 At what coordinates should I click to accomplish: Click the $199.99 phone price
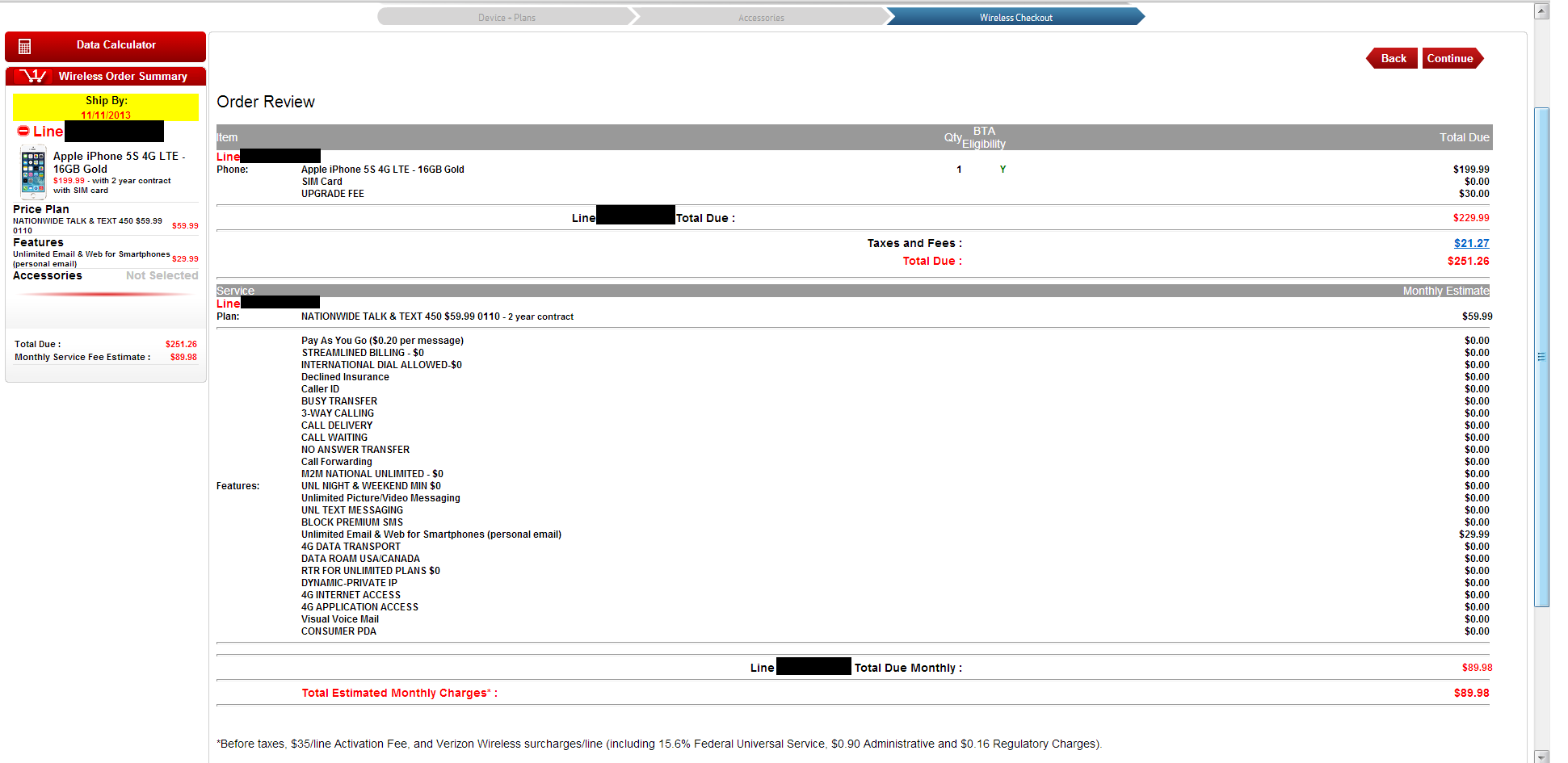point(1471,170)
